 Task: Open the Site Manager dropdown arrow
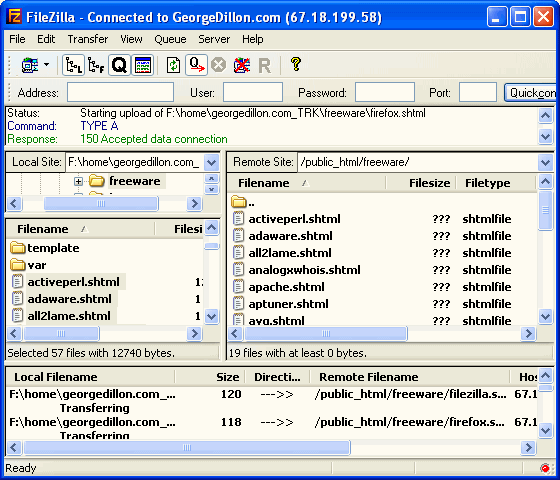tap(46, 65)
